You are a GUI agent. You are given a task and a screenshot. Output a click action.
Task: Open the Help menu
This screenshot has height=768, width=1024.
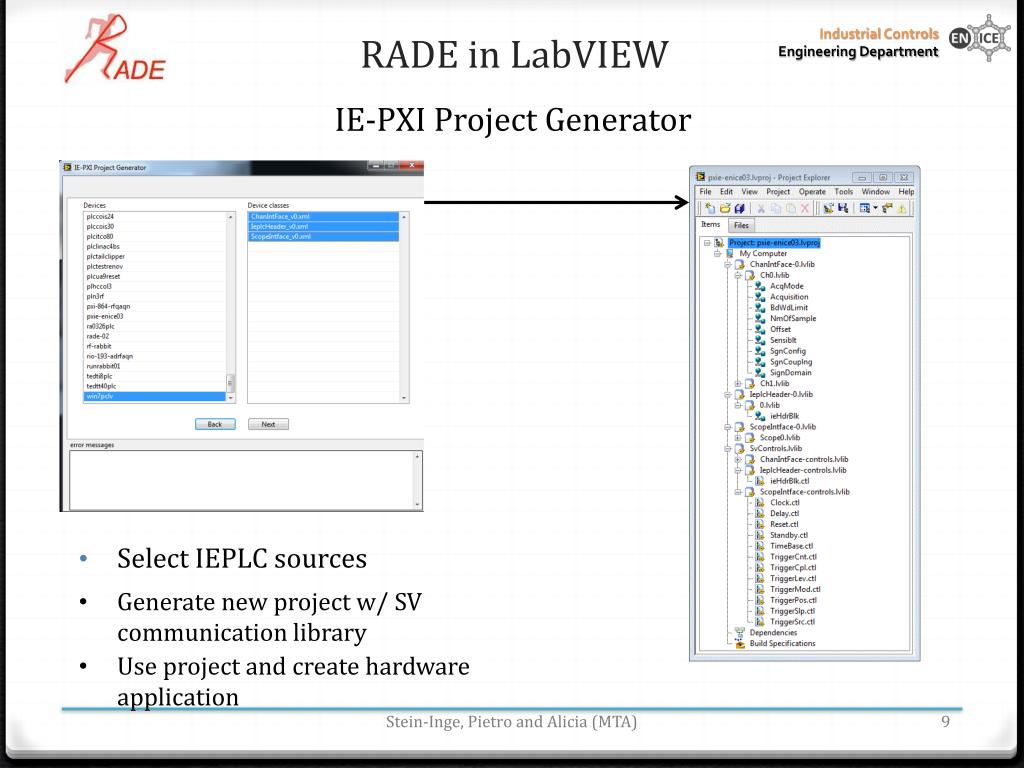[x=906, y=192]
